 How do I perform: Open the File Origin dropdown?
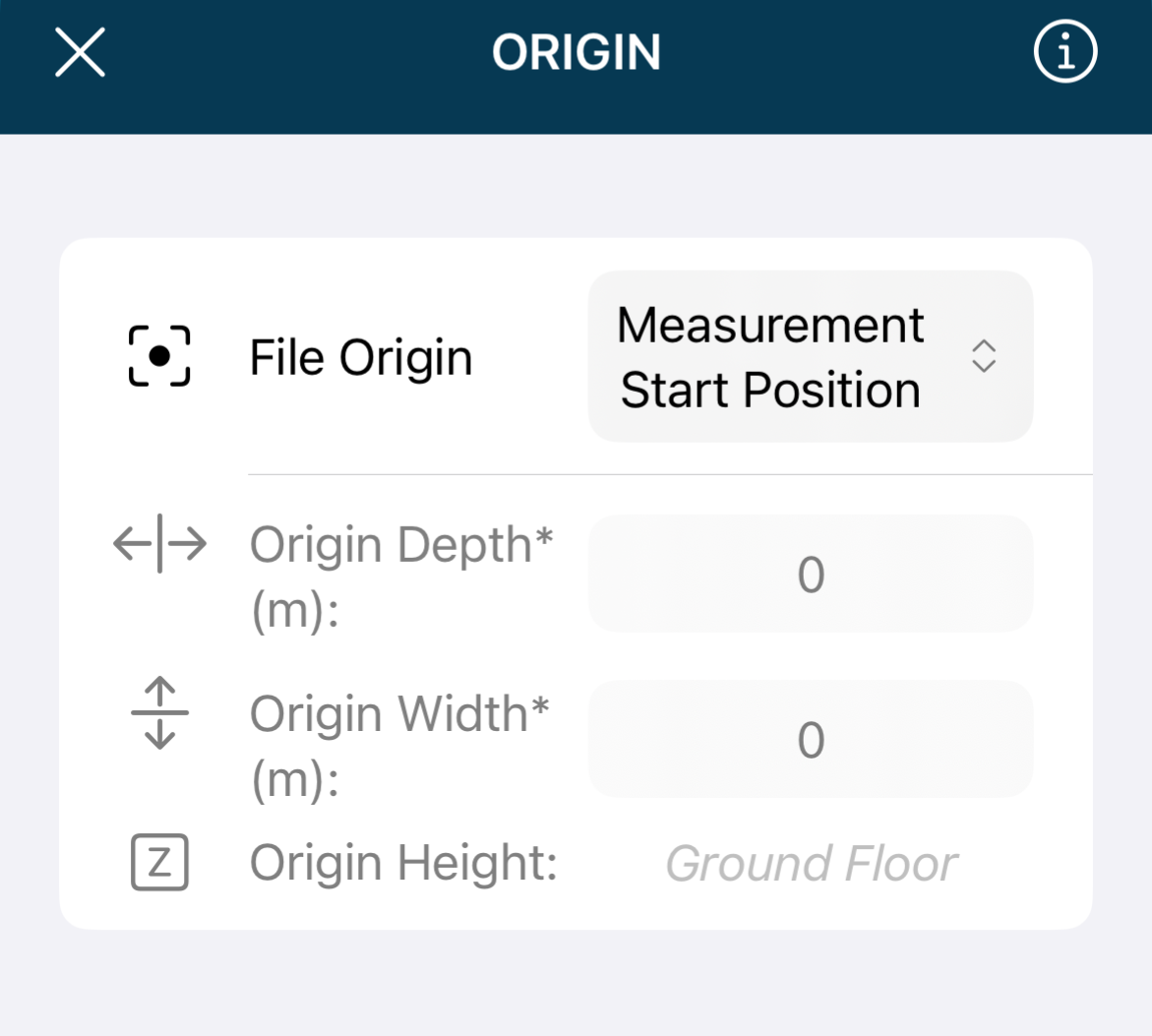(810, 356)
